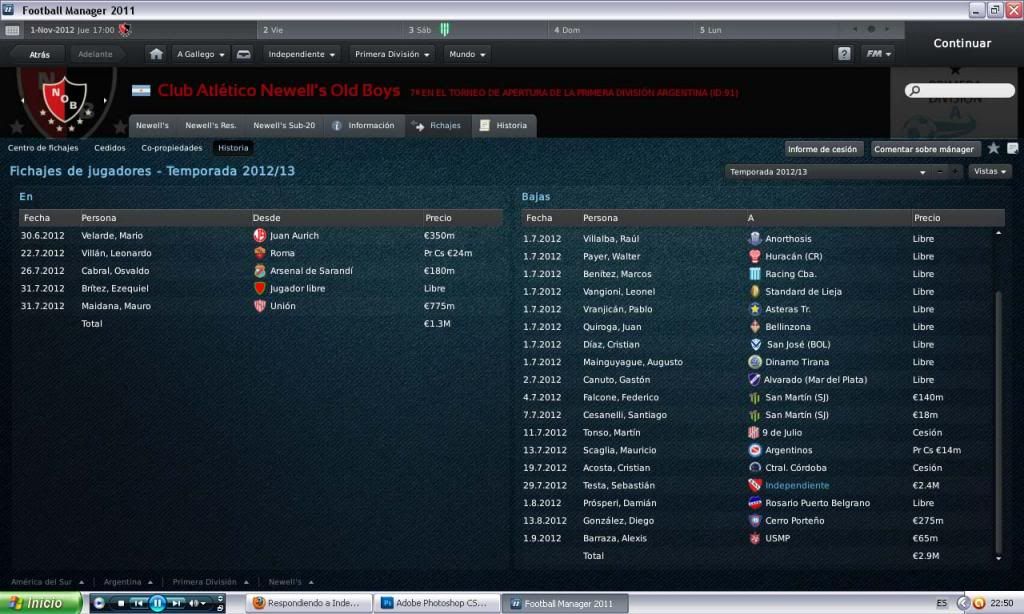Open the Independiente club link
1024x614 pixels.
coord(797,486)
